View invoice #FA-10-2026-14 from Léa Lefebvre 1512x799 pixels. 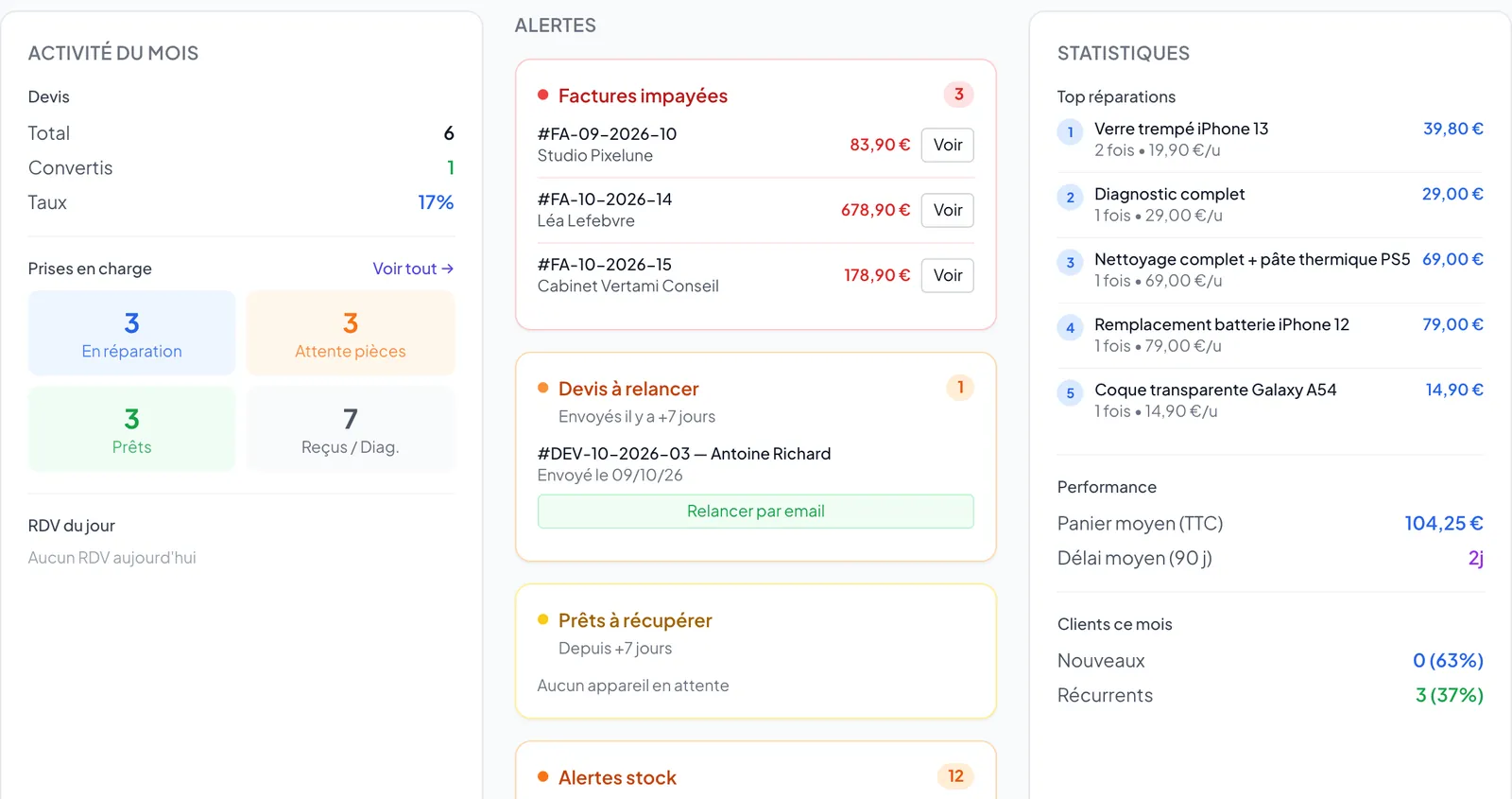coord(947,210)
